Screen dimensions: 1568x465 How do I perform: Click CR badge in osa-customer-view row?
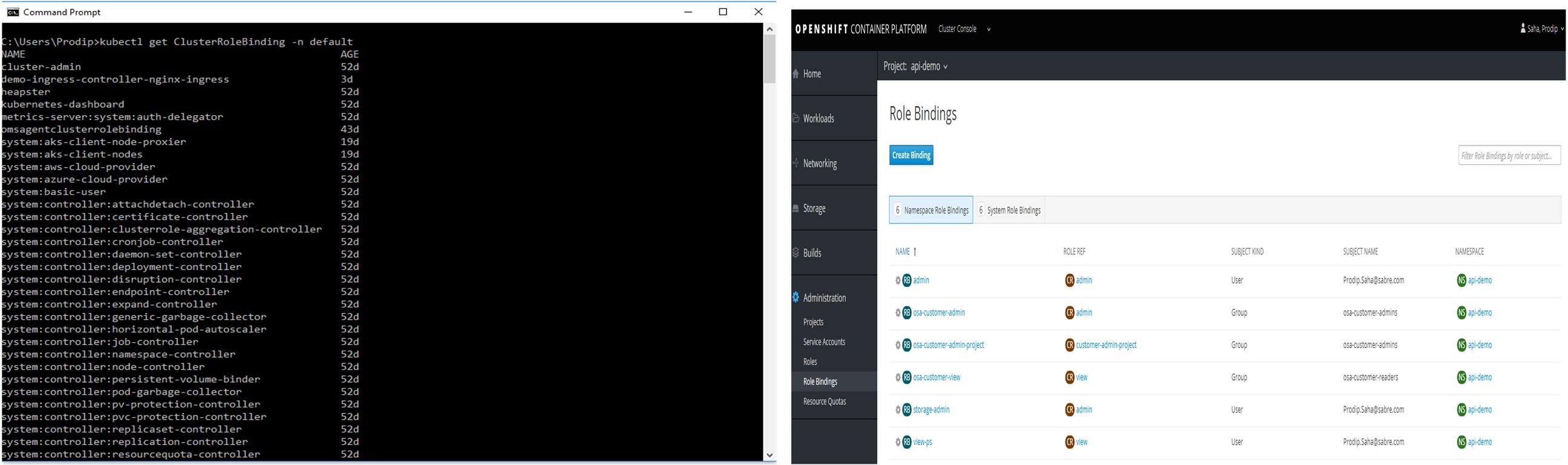1070,377
